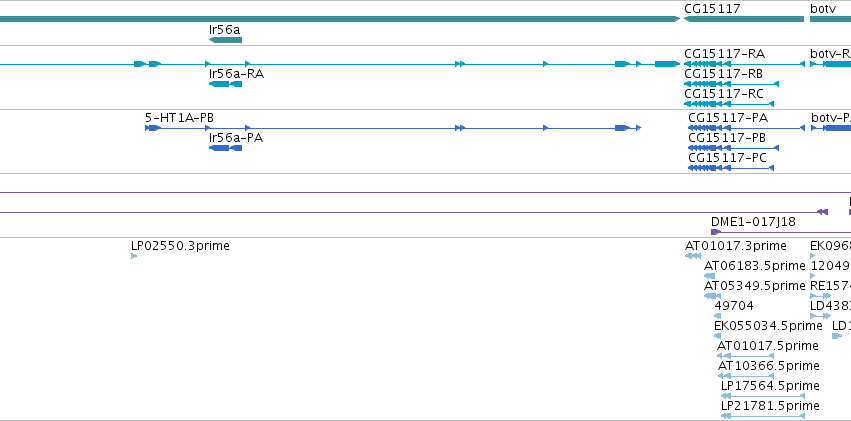Select the AT05349.5prime label
Viewport: 851px width, 421px height.
754,285
